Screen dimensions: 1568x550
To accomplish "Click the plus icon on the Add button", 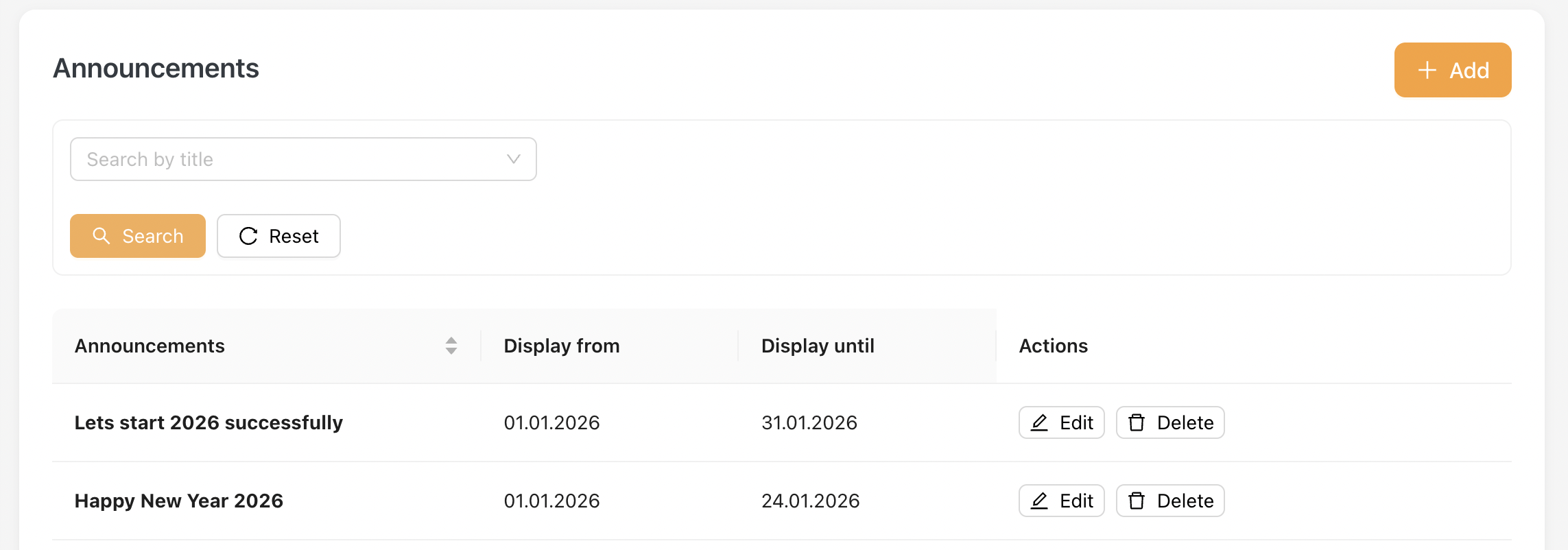I will [1427, 70].
